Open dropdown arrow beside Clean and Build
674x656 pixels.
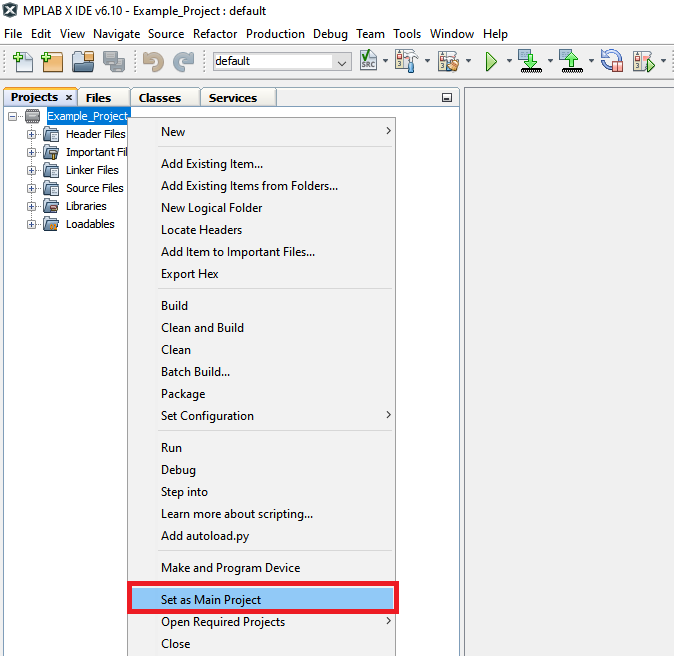tap(469, 61)
